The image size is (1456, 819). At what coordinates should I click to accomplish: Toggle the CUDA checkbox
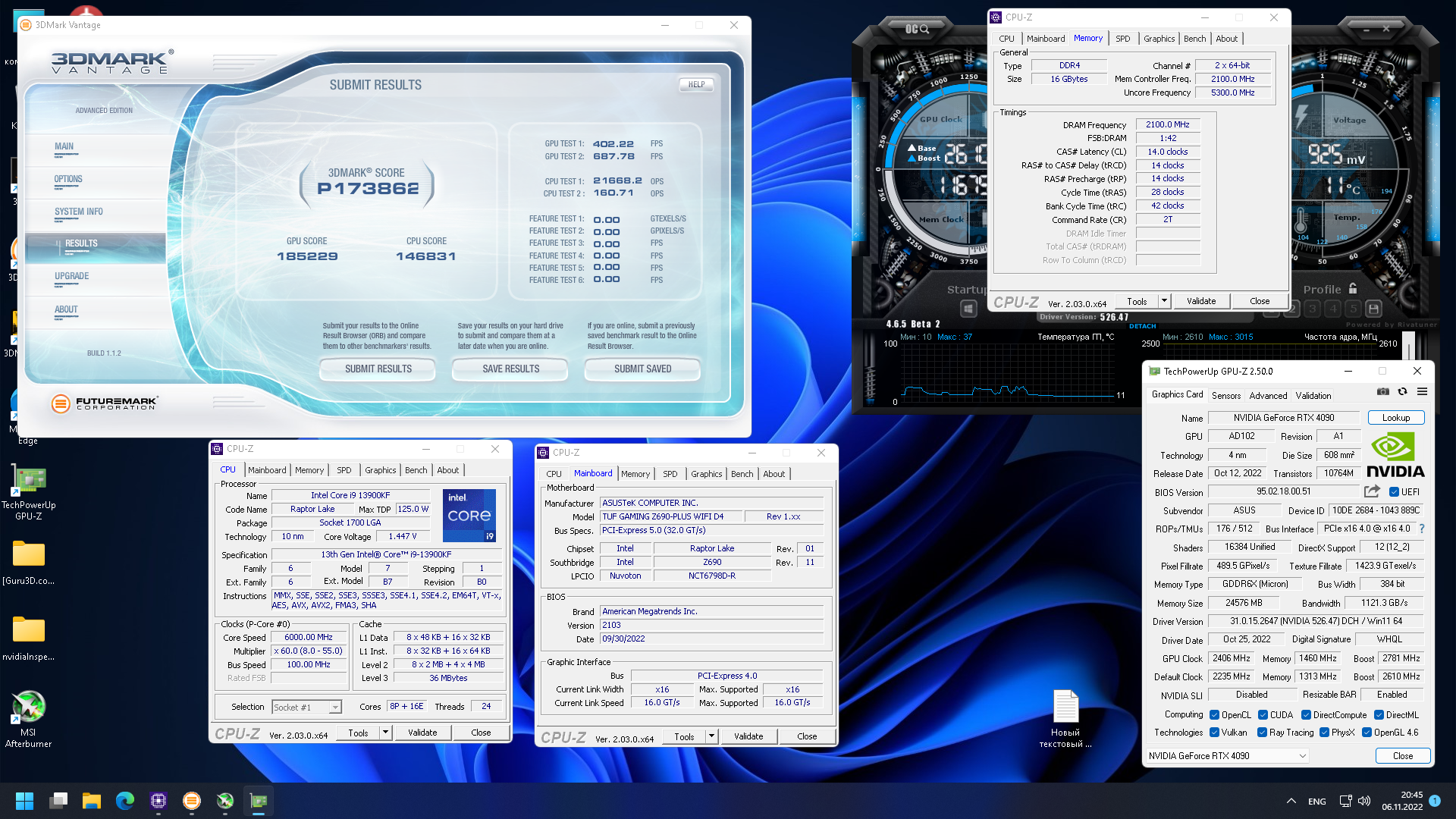(1263, 714)
